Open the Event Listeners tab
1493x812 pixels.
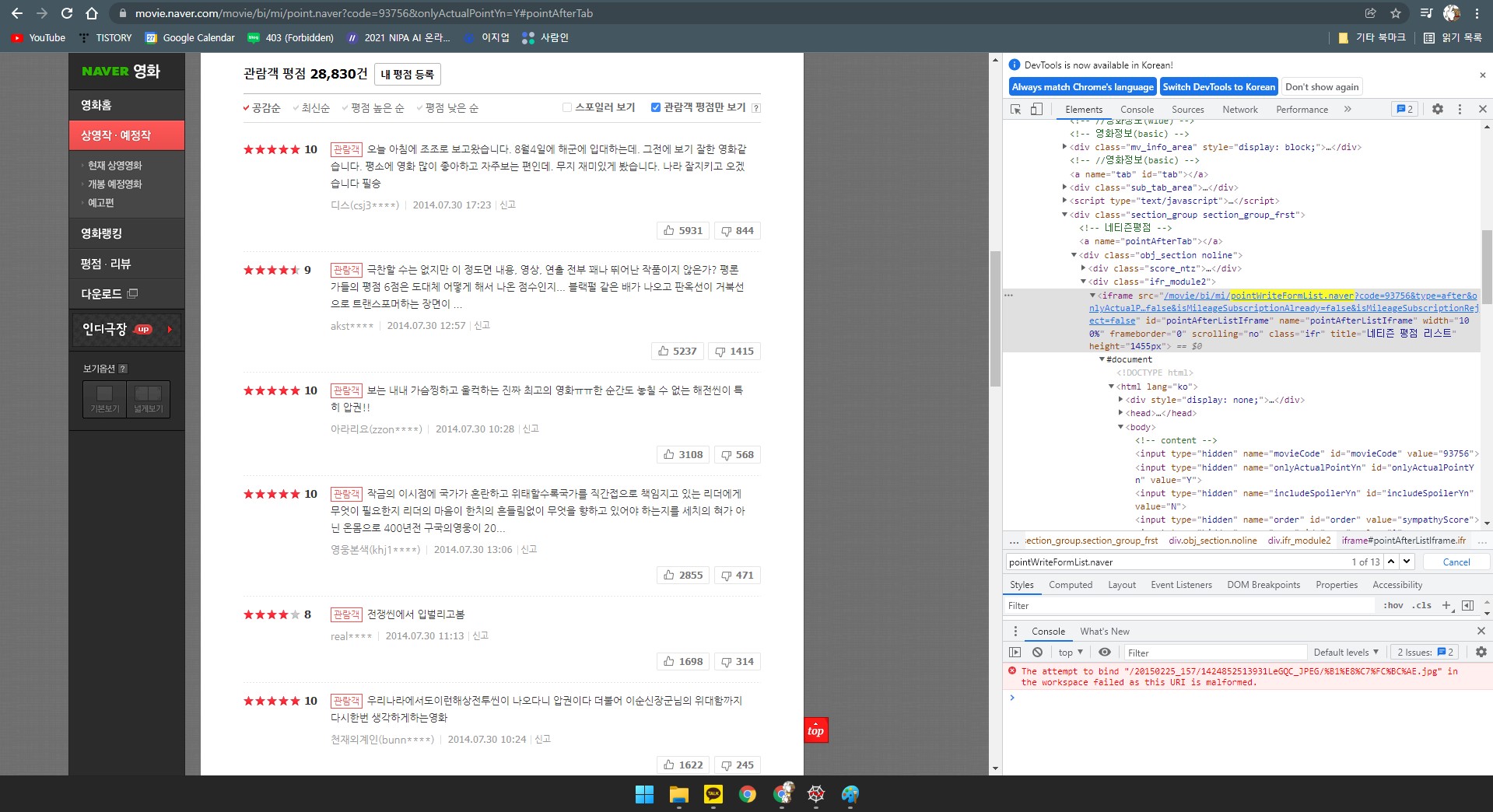click(x=1181, y=585)
